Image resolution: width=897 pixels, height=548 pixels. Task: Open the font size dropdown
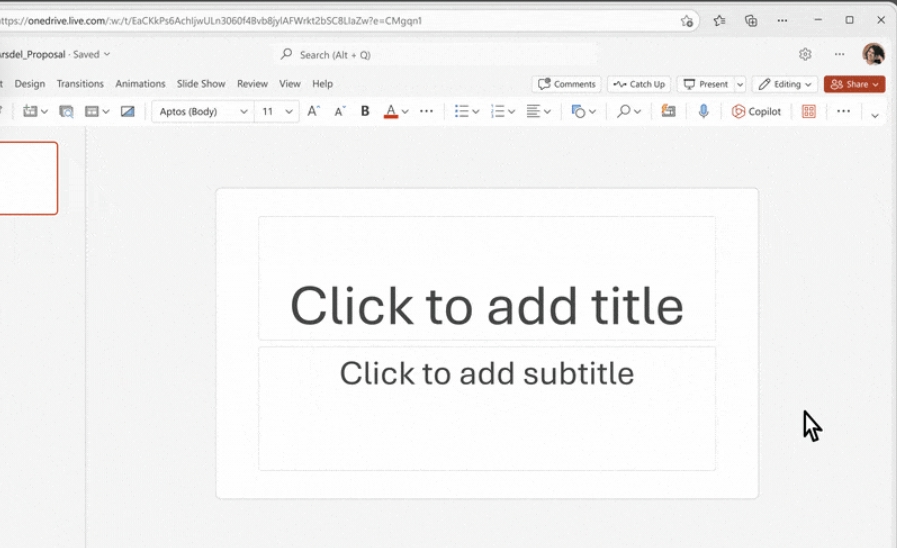(x=289, y=112)
